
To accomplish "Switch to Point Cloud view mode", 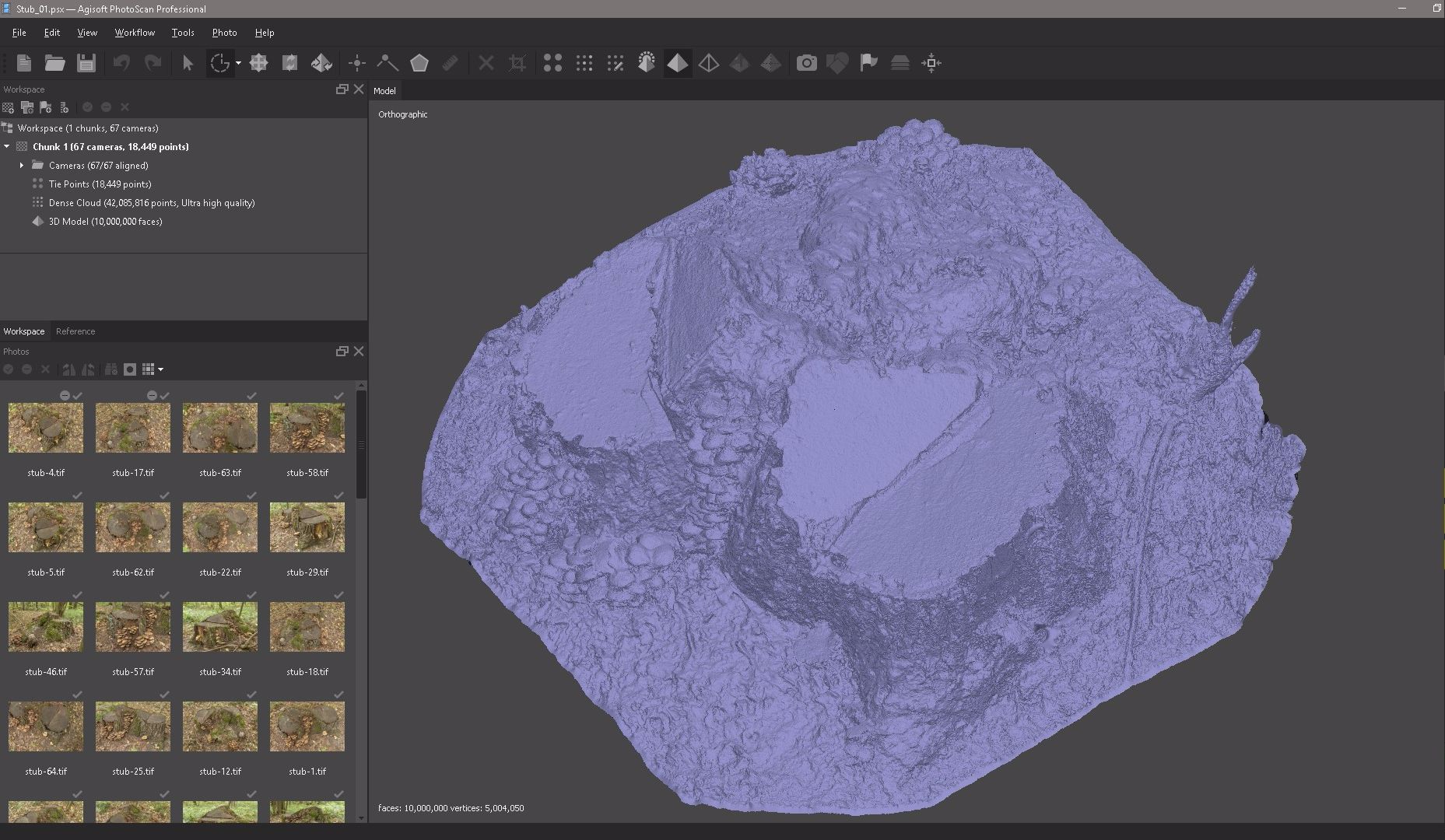I will (x=552, y=63).
